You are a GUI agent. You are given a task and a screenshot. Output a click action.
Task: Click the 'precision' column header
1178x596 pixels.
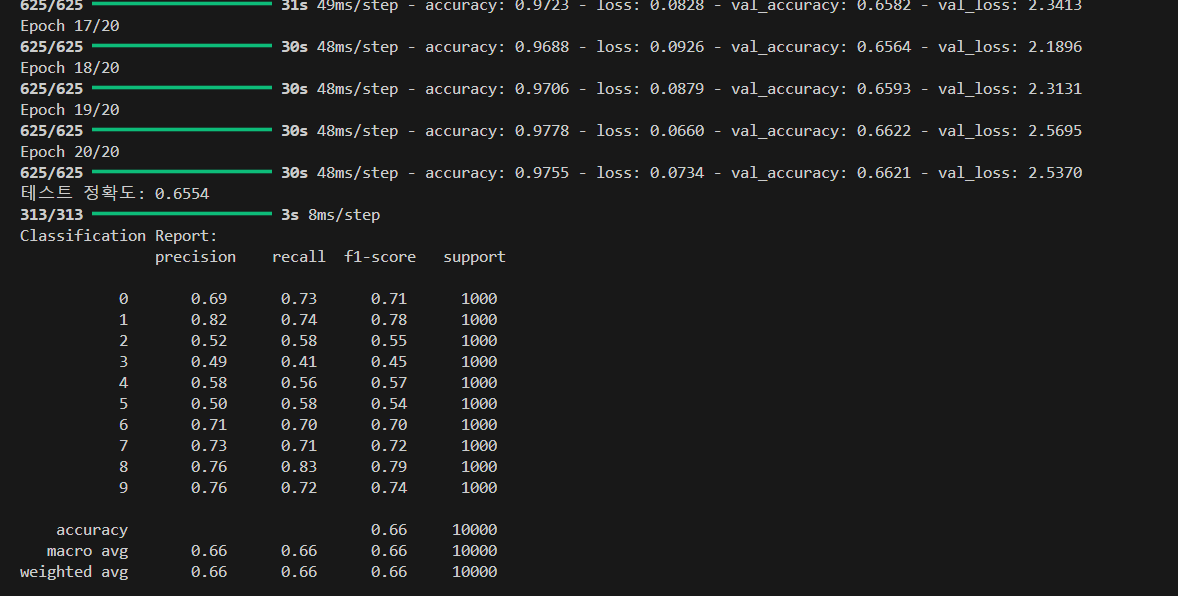(x=195, y=257)
